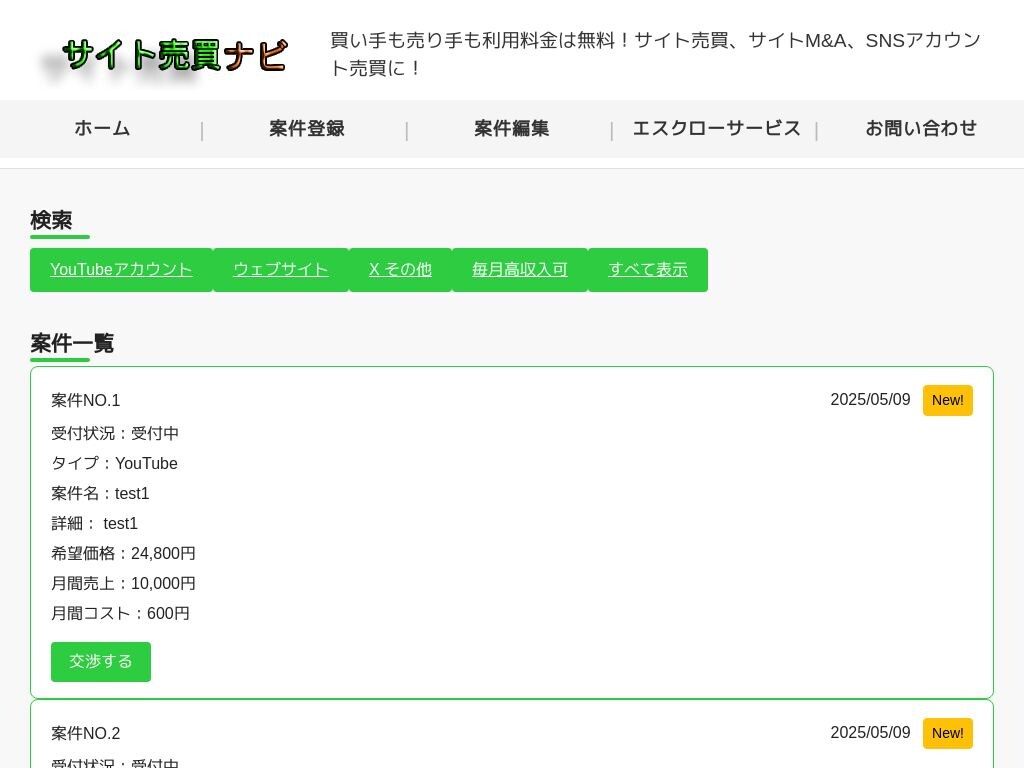Select the 案件NO.1 heading text
This screenshot has width=1024, height=768.
(86, 400)
